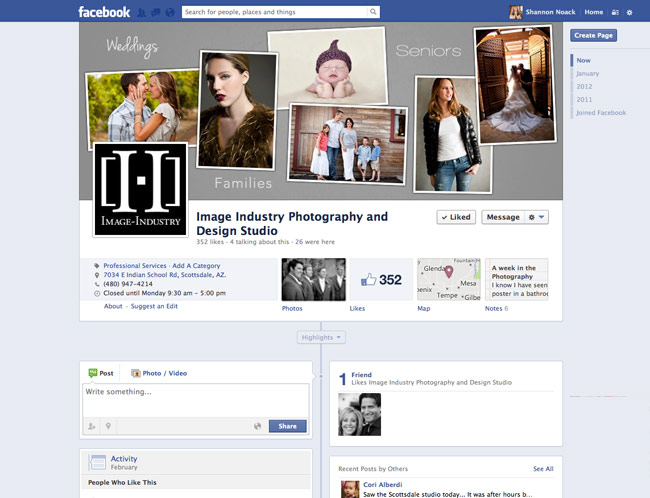Click the Post status icon
Viewport: 650px width, 498px height.
[93, 373]
